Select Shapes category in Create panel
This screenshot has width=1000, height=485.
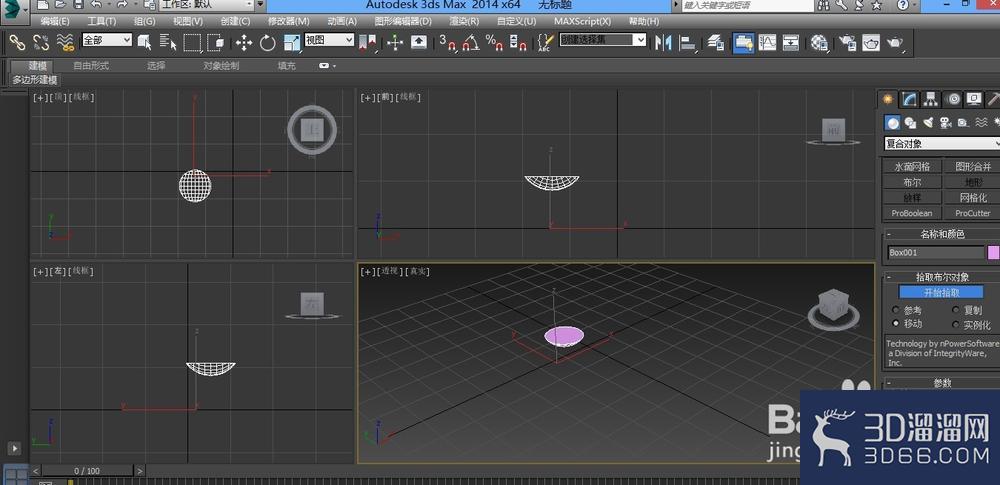(910, 123)
